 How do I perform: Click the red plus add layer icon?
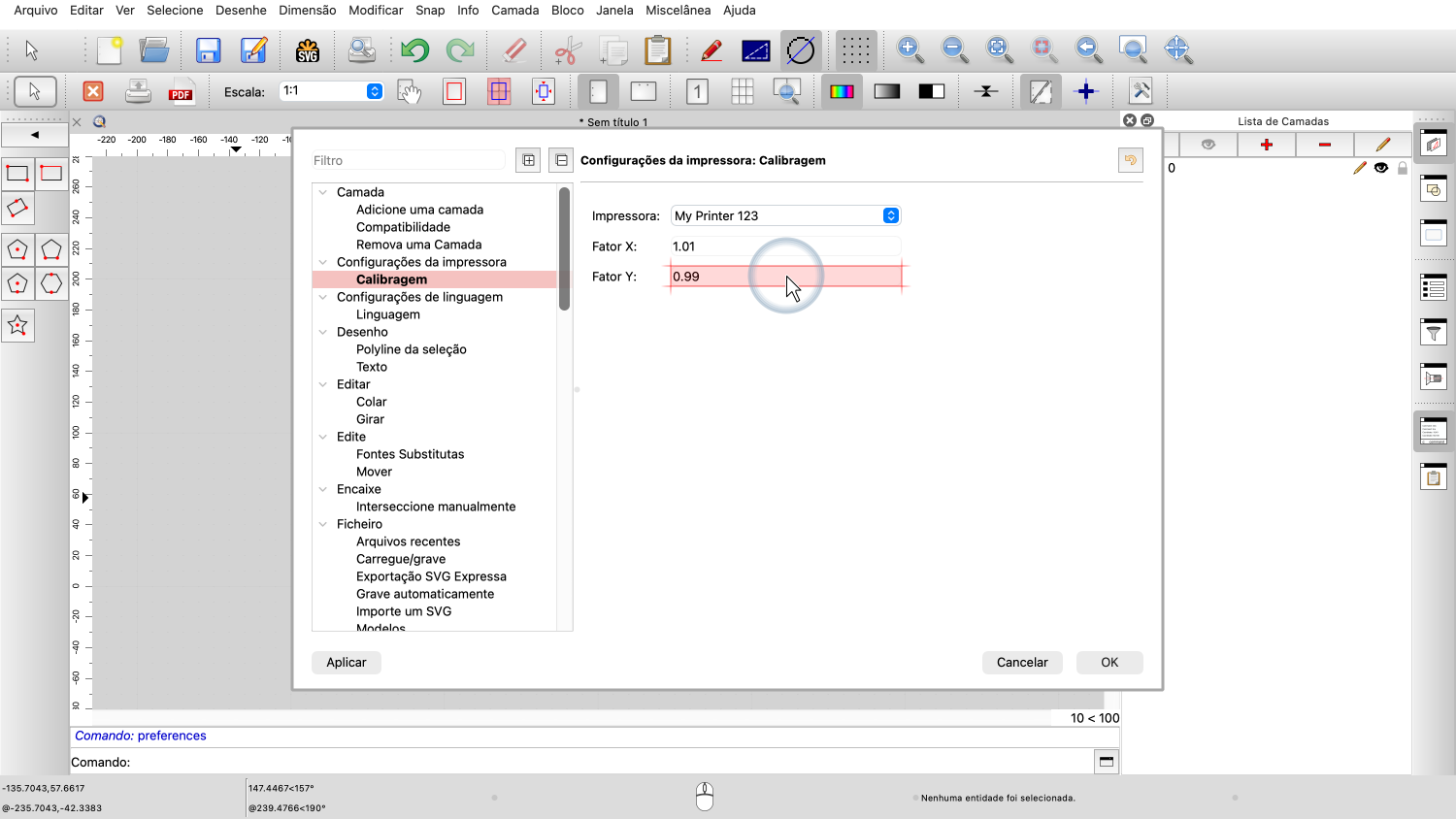[x=1267, y=145]
